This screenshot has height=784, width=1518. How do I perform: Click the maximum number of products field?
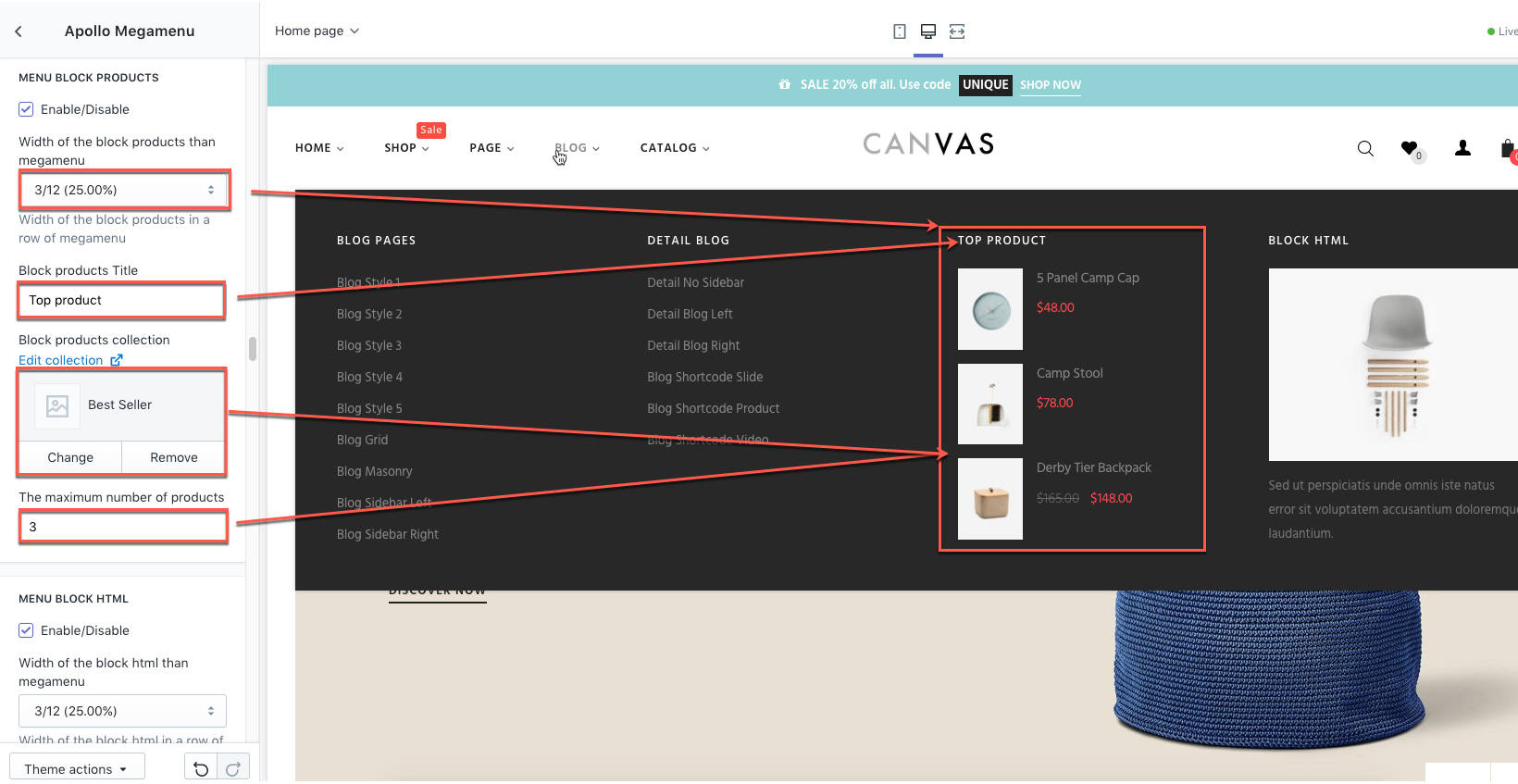(123, 527)
